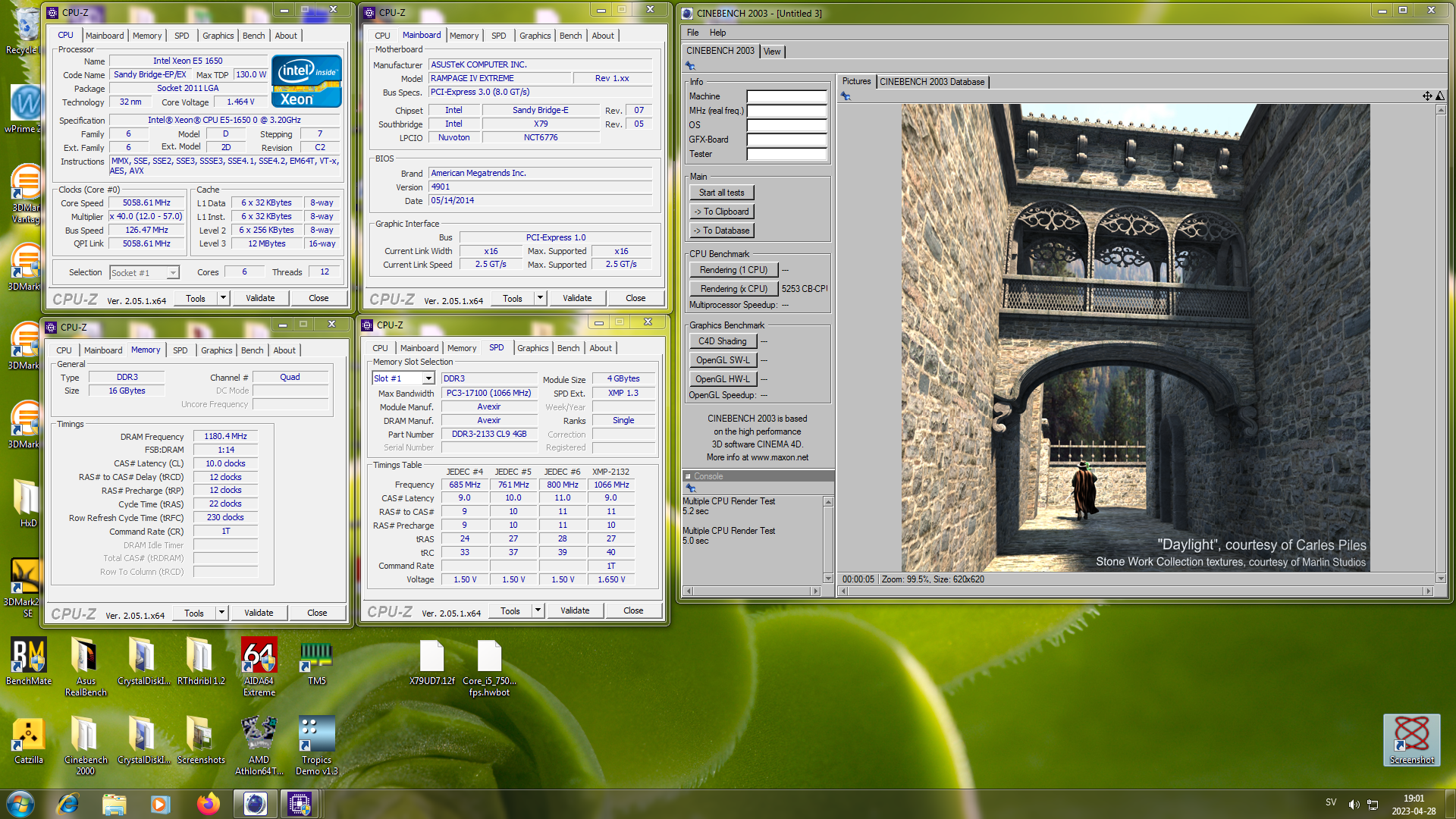Open Core_i5_750 fps.hwbot file
The width and height of the screenshot is (1456, 819).
[489, 667]
